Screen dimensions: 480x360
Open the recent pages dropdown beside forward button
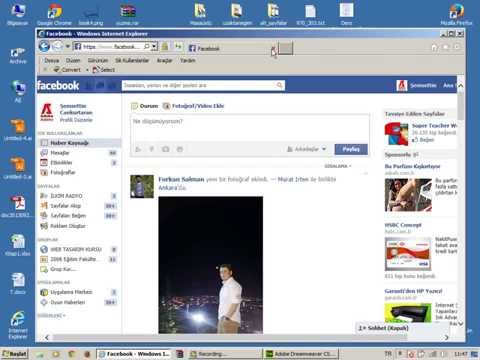(68, 46)
